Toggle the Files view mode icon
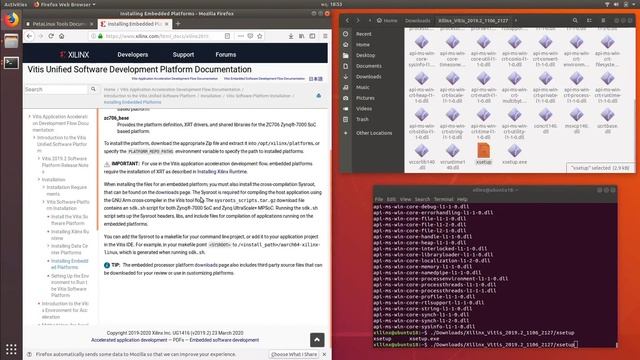The height and width of the screenshot is (360, 640). [x=589, y=20]
